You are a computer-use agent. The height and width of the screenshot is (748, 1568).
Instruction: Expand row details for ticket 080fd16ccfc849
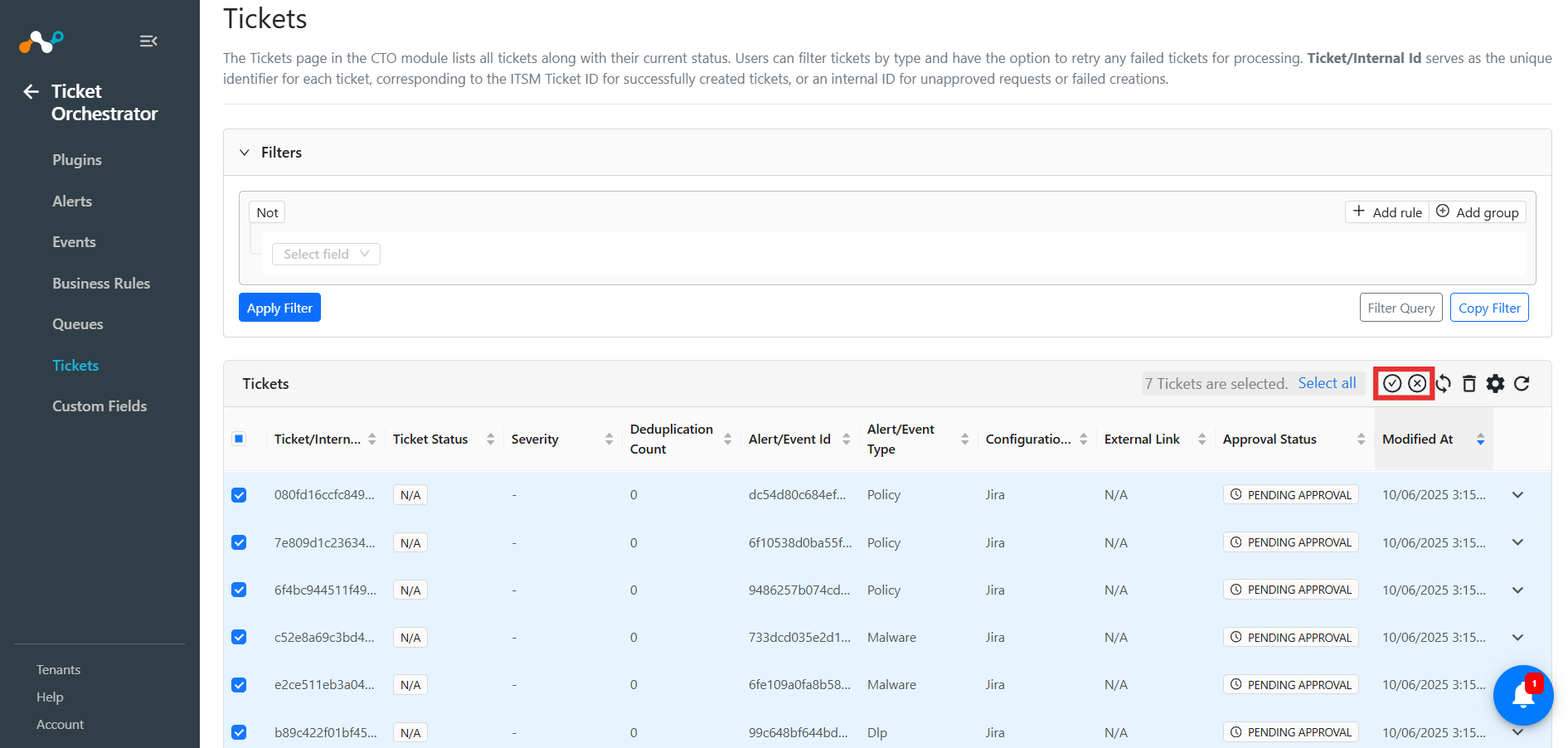(x=1517, y=495)
